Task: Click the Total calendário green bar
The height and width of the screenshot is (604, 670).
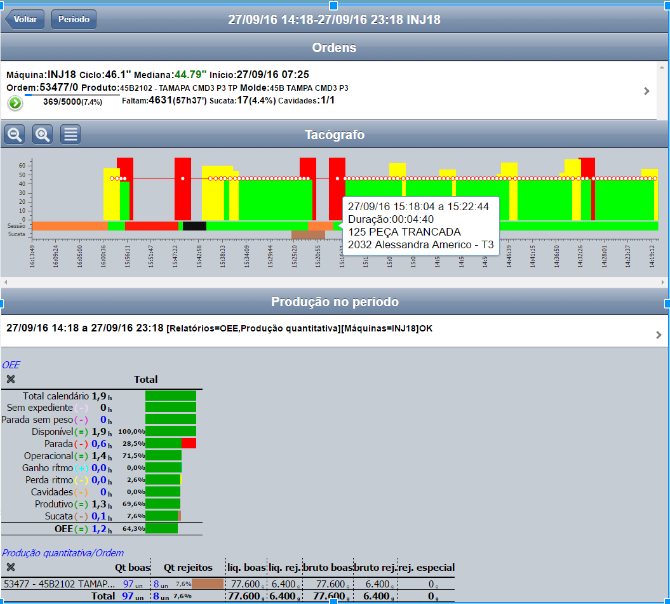Action: [170, 396]
